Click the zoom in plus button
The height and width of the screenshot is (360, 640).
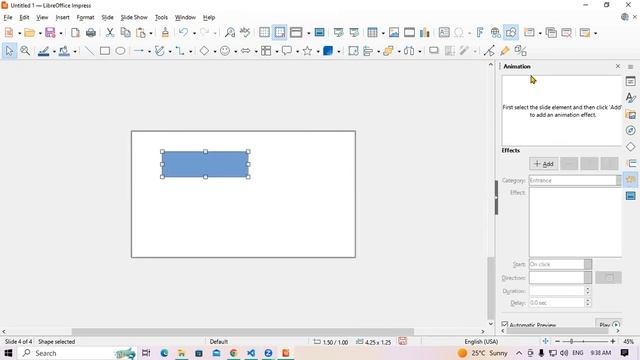pyautogui.click(x=613, y=341)
